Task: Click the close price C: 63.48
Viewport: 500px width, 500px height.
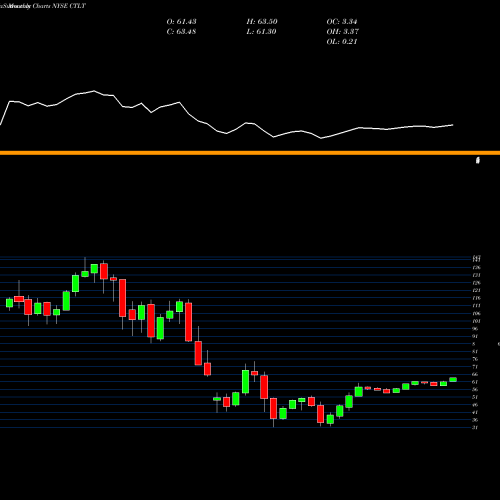Action: point(181,32)
